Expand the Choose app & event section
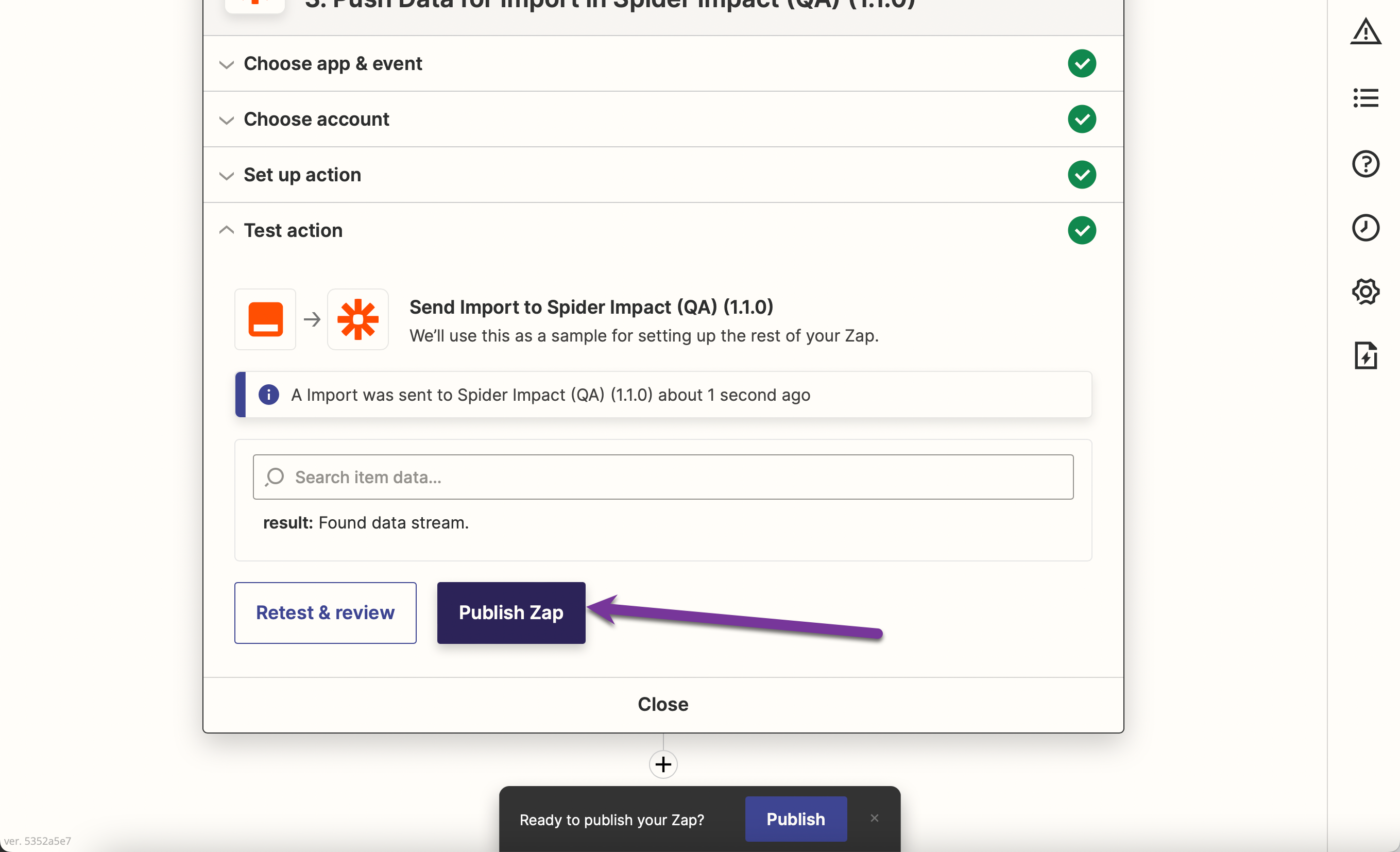Image resolution: width=1400 pixels, height=852 pixels. click(227, 64)
